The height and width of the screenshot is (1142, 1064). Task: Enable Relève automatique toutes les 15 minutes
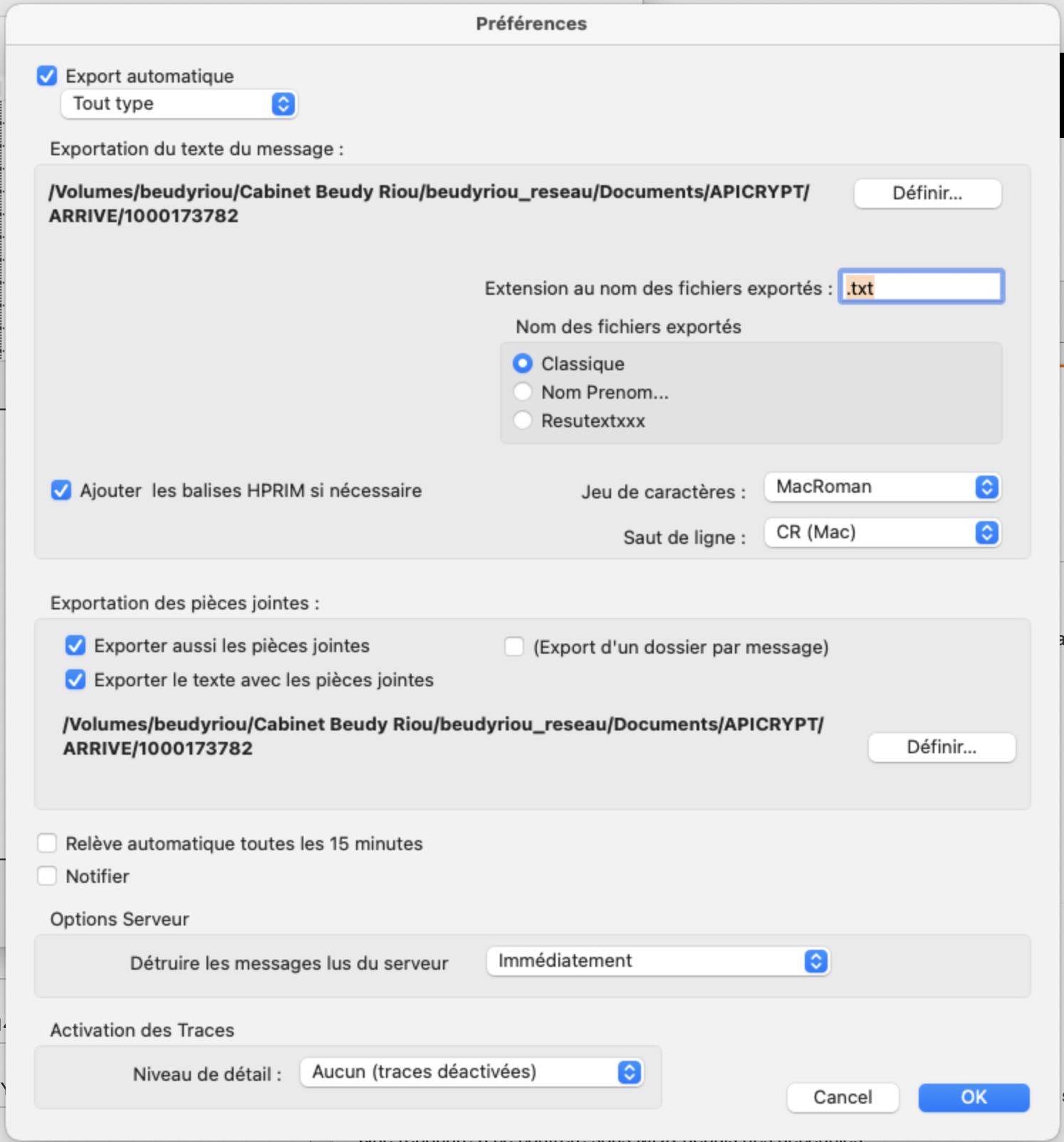[x=47, y=843]
